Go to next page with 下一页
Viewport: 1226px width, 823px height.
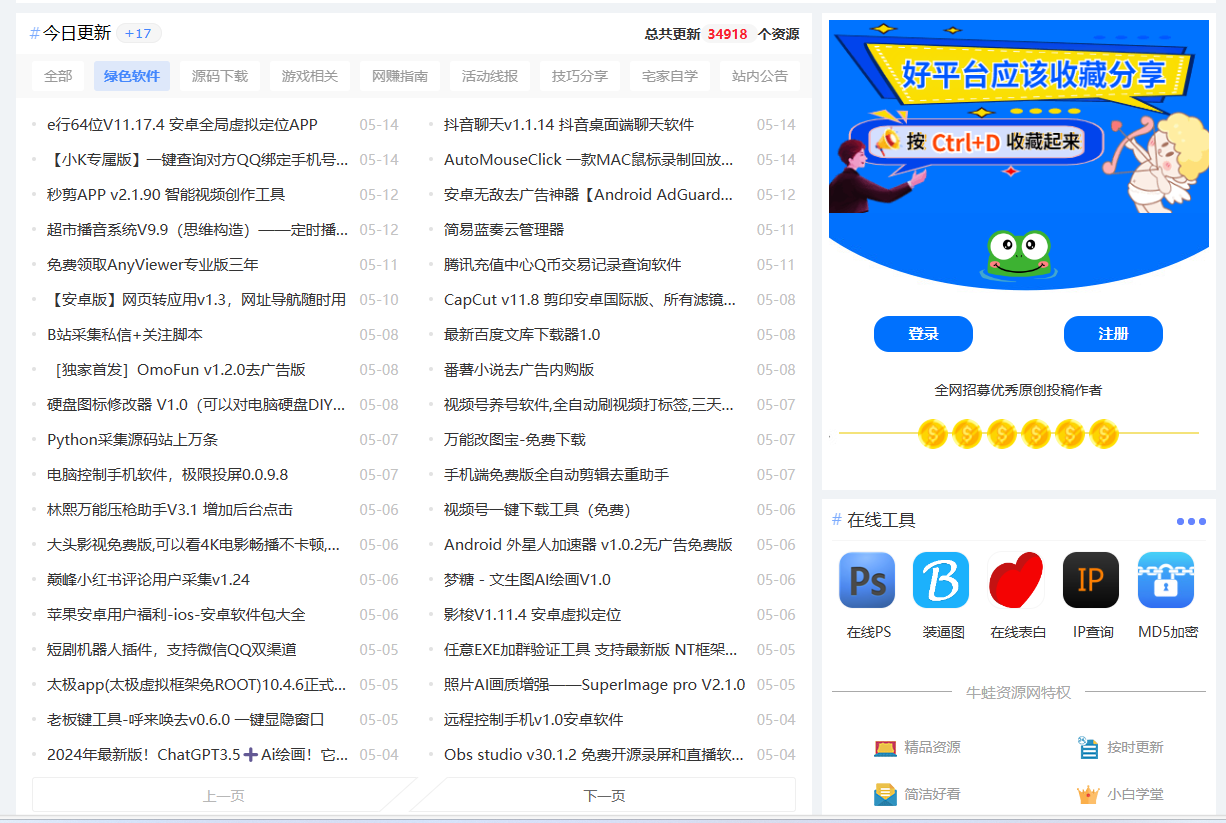(x=604, y=796)
